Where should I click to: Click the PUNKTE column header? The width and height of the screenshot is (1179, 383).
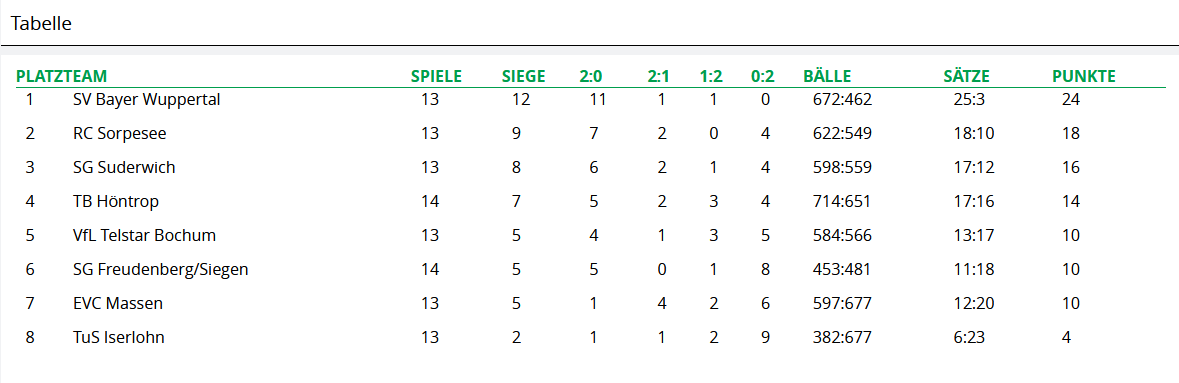(1084, 76)
